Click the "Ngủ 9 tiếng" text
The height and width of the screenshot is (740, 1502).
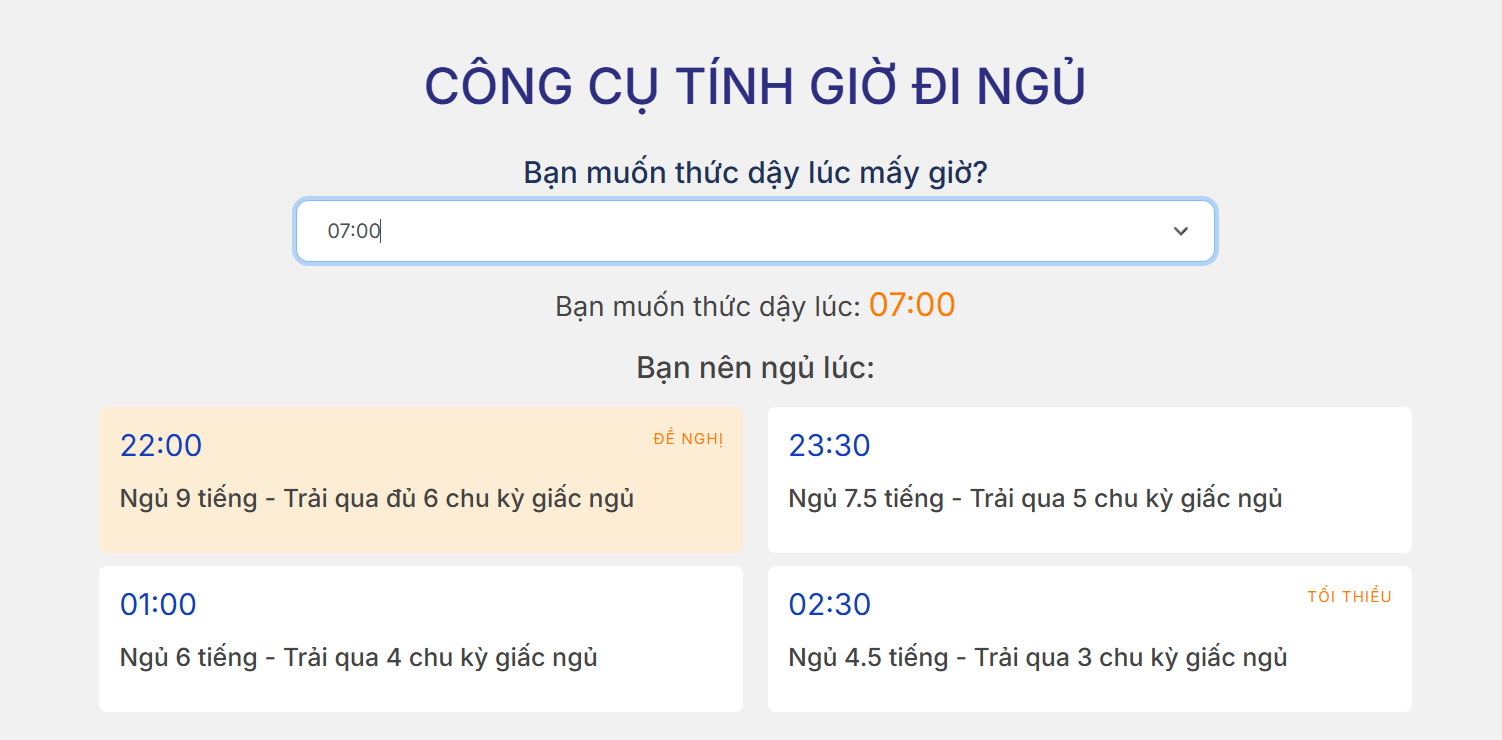point(189,498)
